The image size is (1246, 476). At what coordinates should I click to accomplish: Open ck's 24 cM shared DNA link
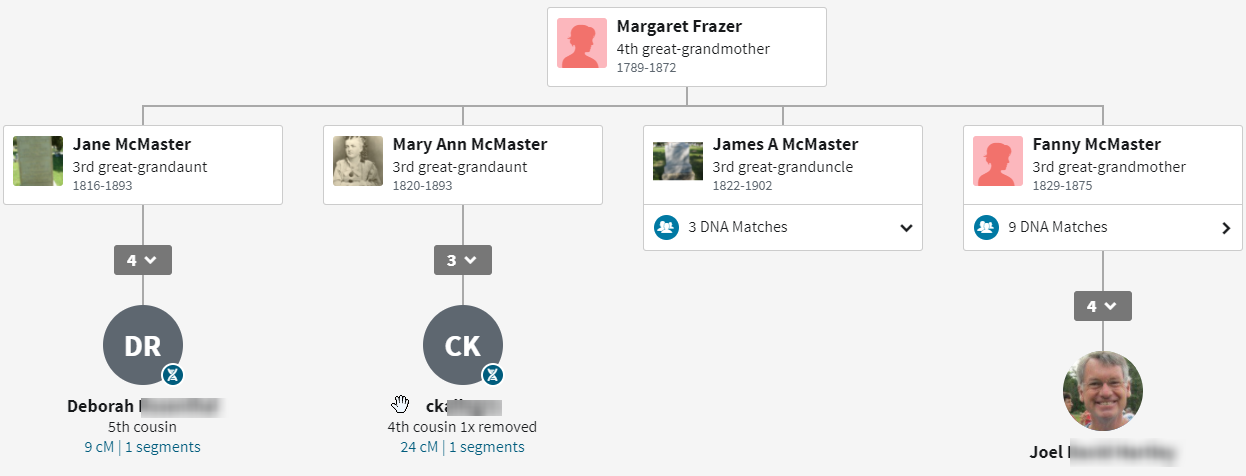pos(419,447)
